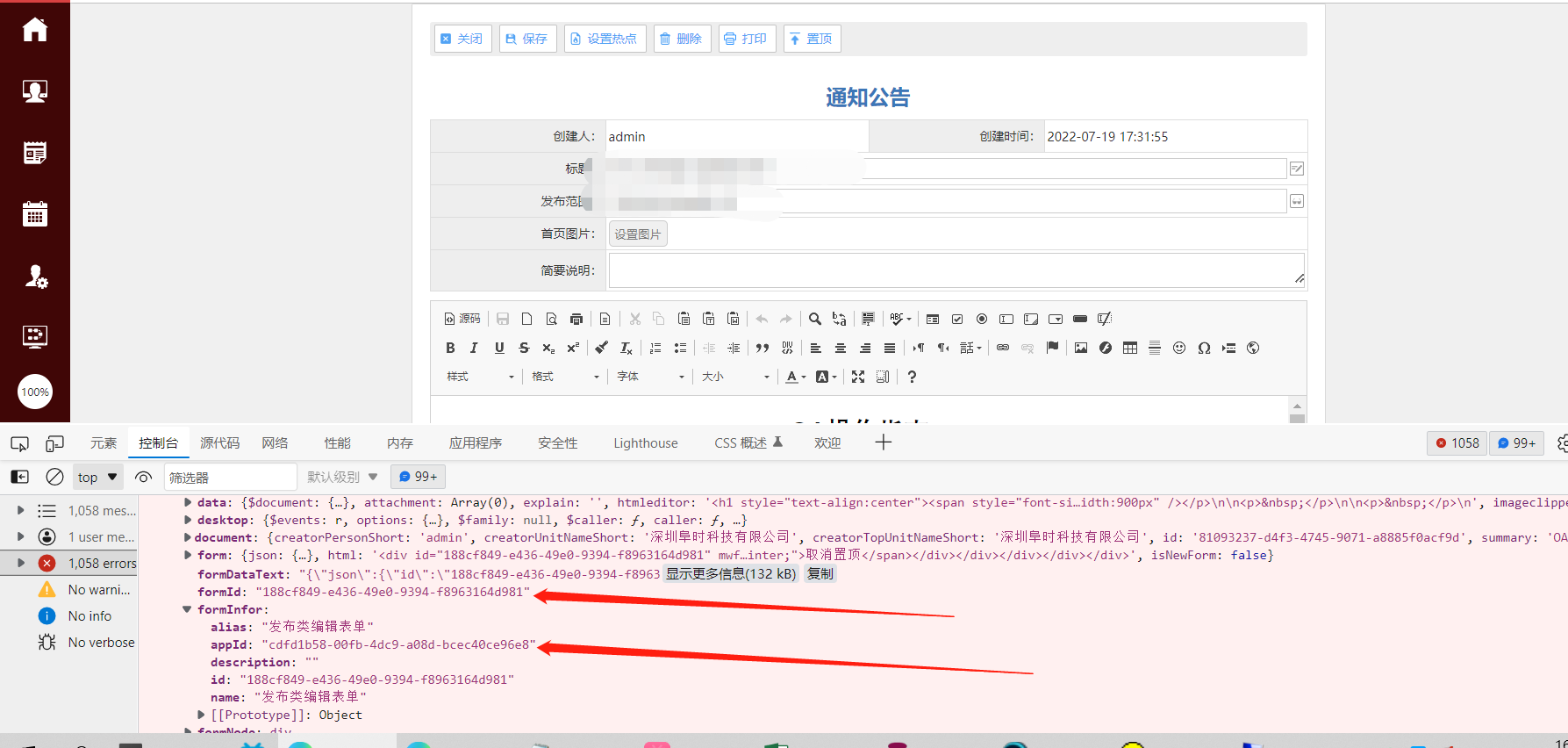Insert an anchor flag
Image resolution: width=1568 pixels, height=748 pixels.
pyautogui.click(x=1052, y=348)
